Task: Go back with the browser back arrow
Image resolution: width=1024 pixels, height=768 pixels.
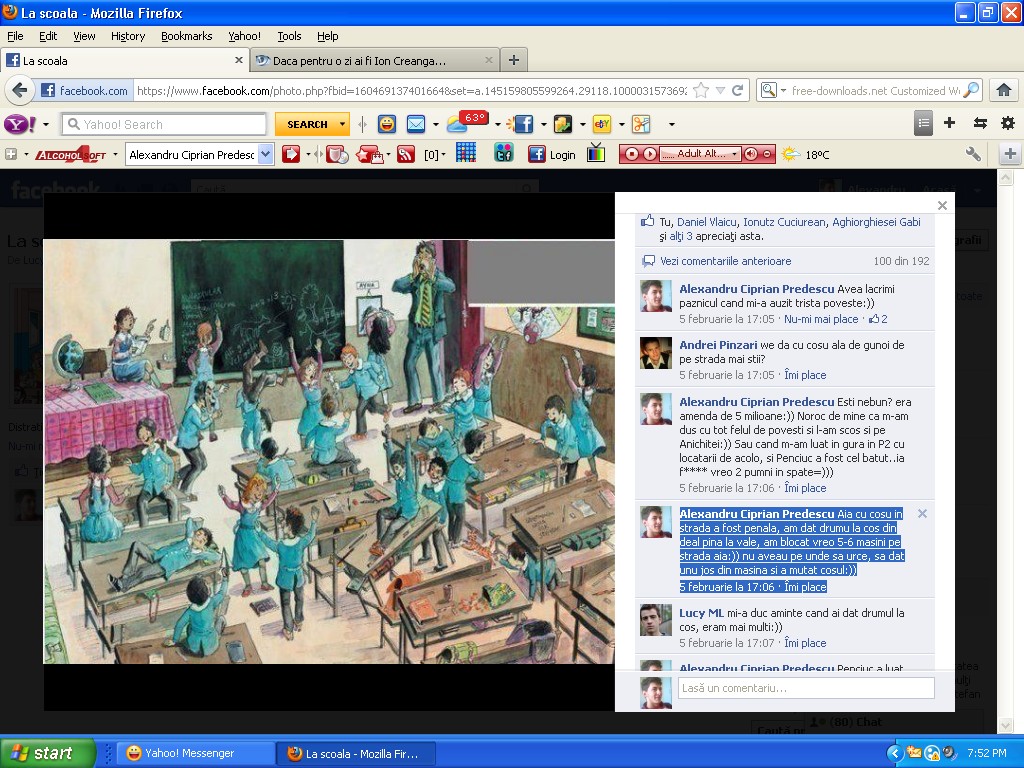Action: click(20, 90)
